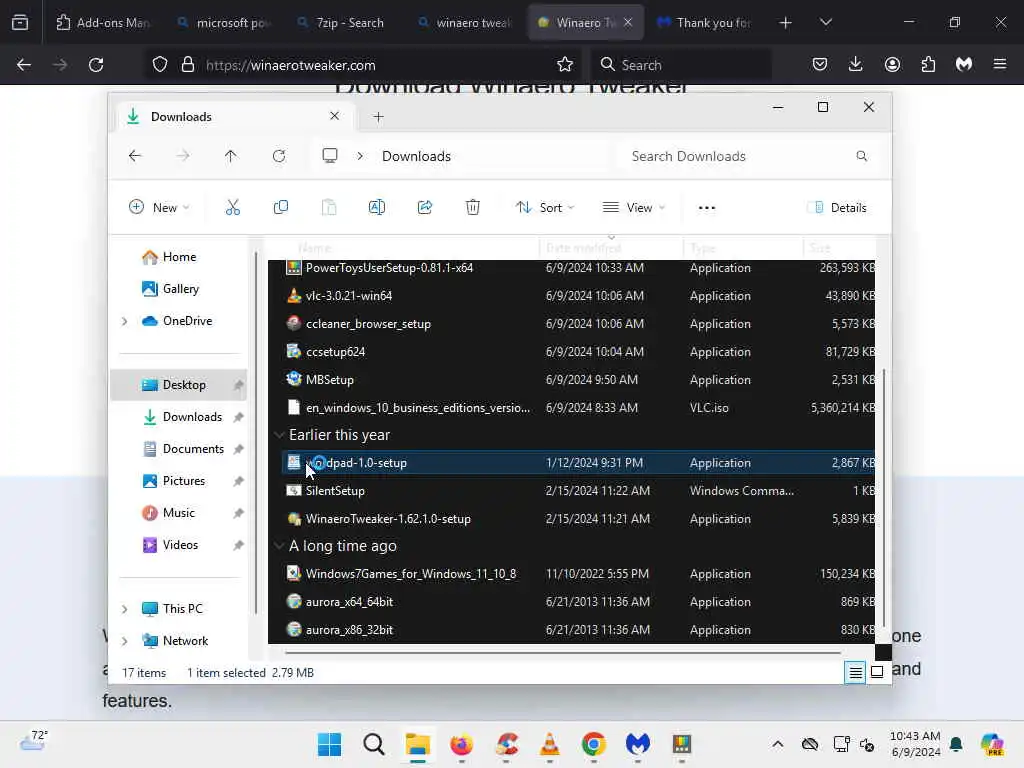Expand OneDrive in the navigation pane
The width and height of the screenshot is (1024, 768).
(x=125, y=321)
